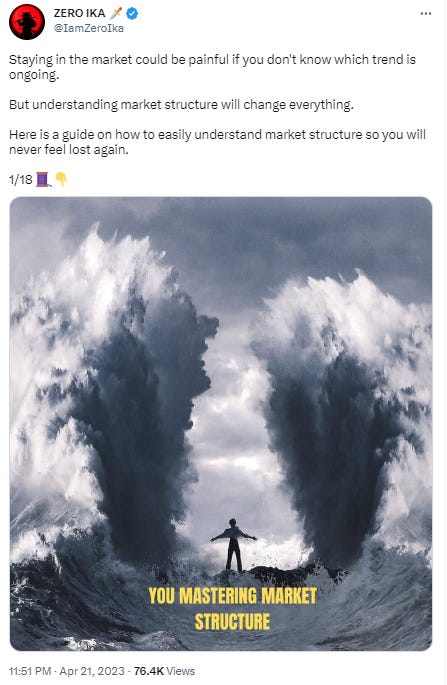447x685 pixels.
Task: Click the large left wave in the image
Action: (114, 393)
